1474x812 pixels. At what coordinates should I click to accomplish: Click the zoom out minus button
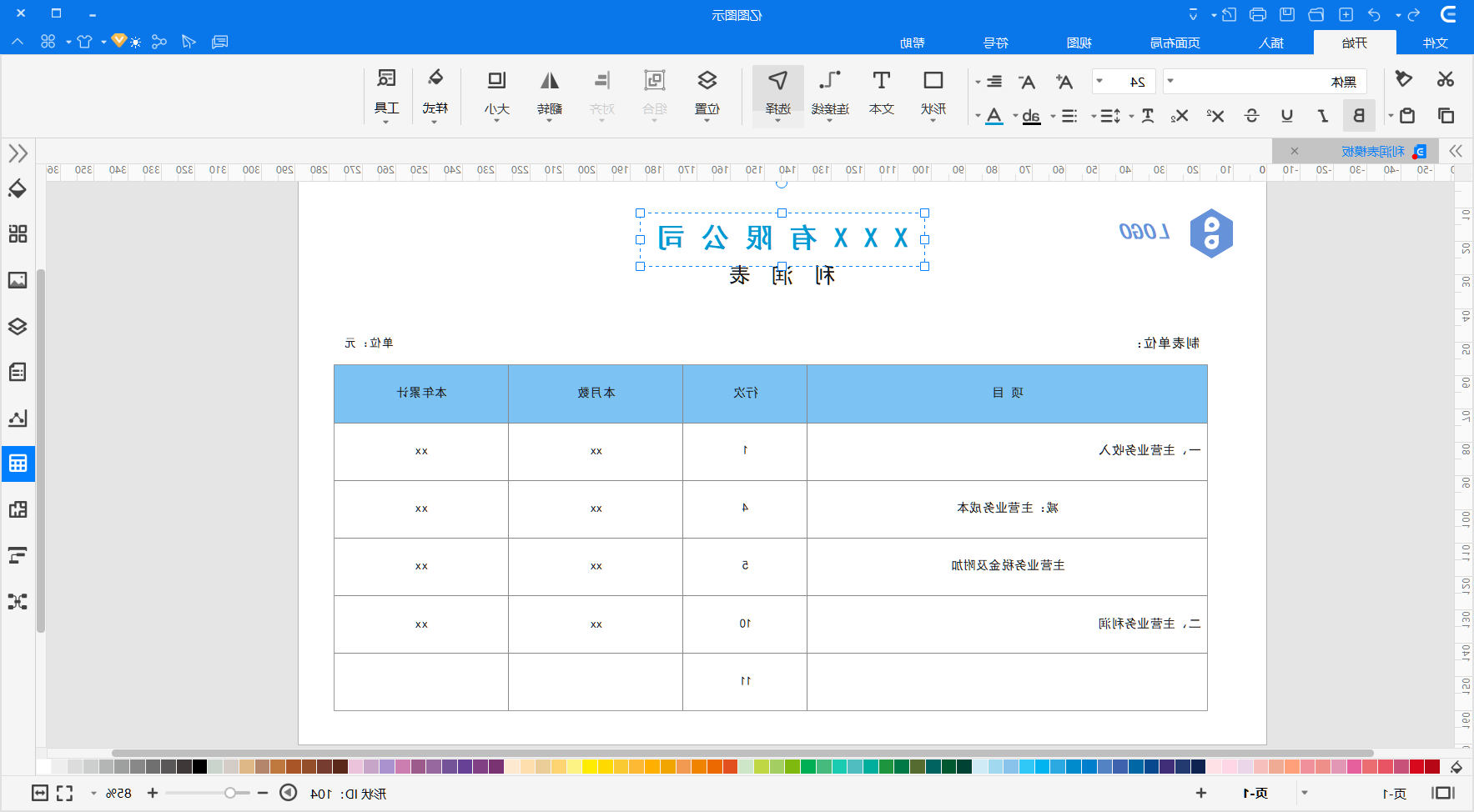tap(263, 793)
